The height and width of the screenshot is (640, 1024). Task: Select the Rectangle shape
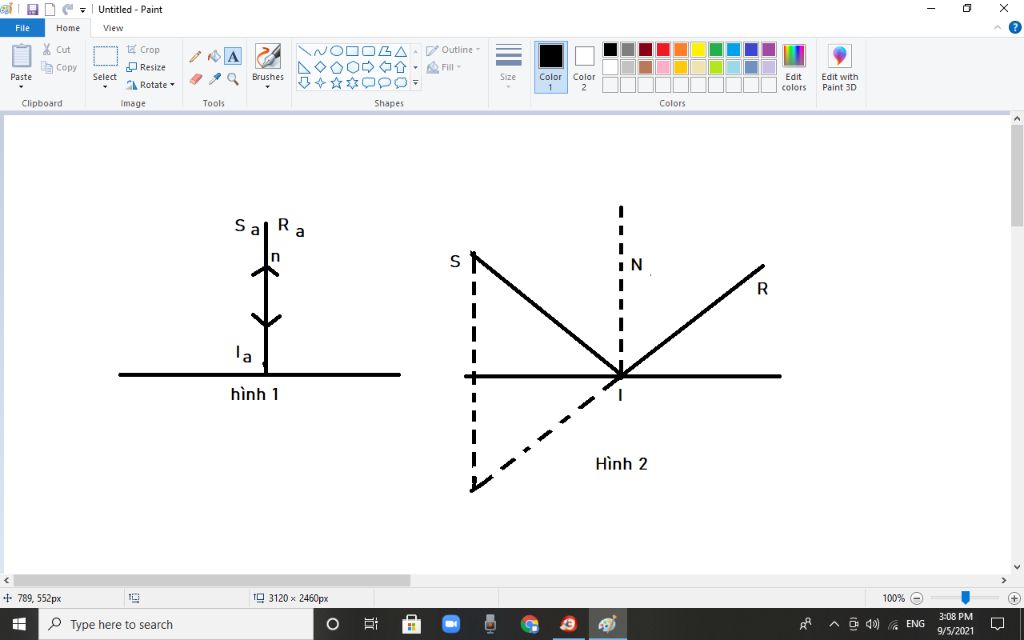[352, 51]
